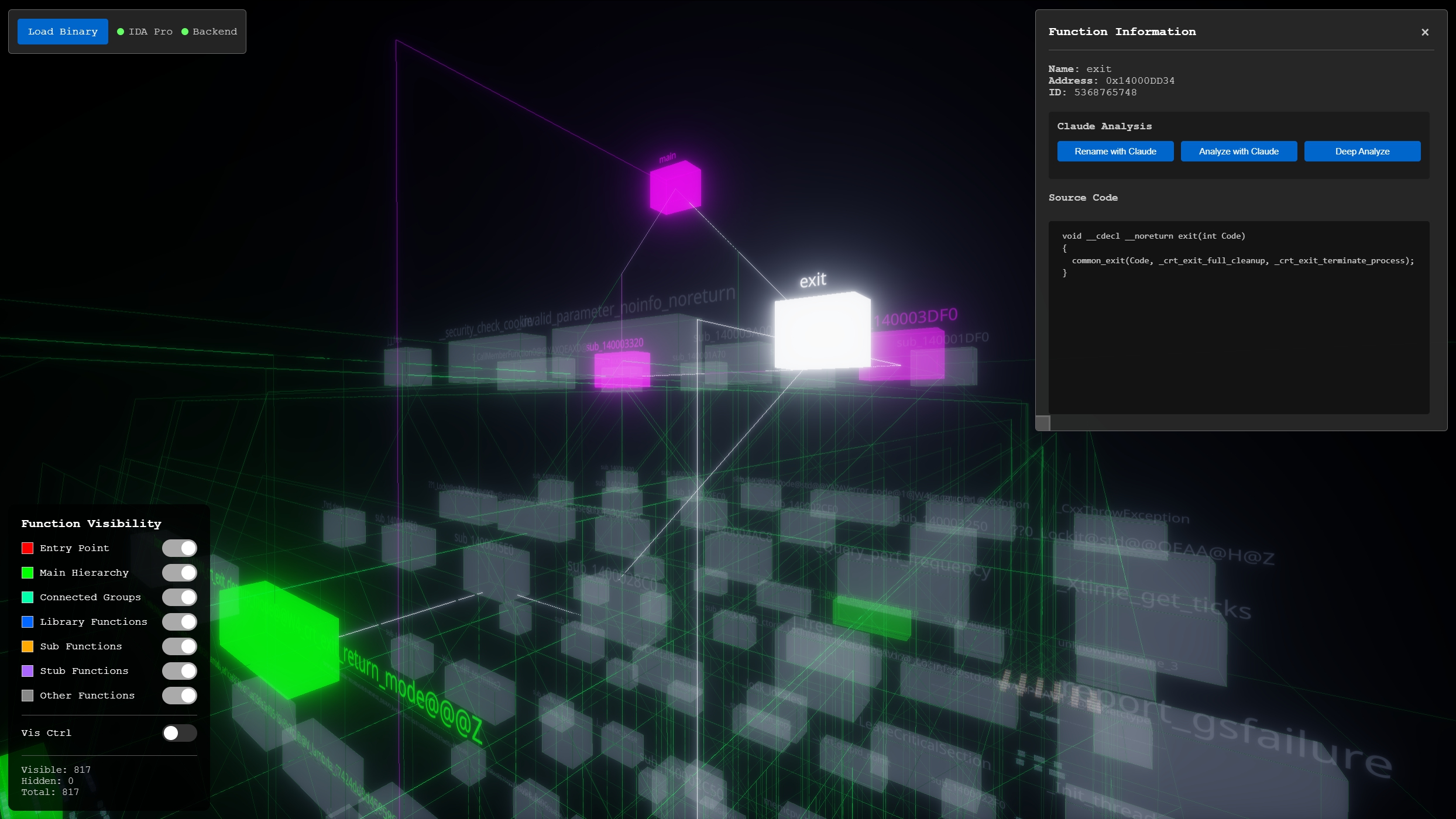1456x819 pixels.
Task: Click the green Backend status indicator
Action: (x=185, y=32)
